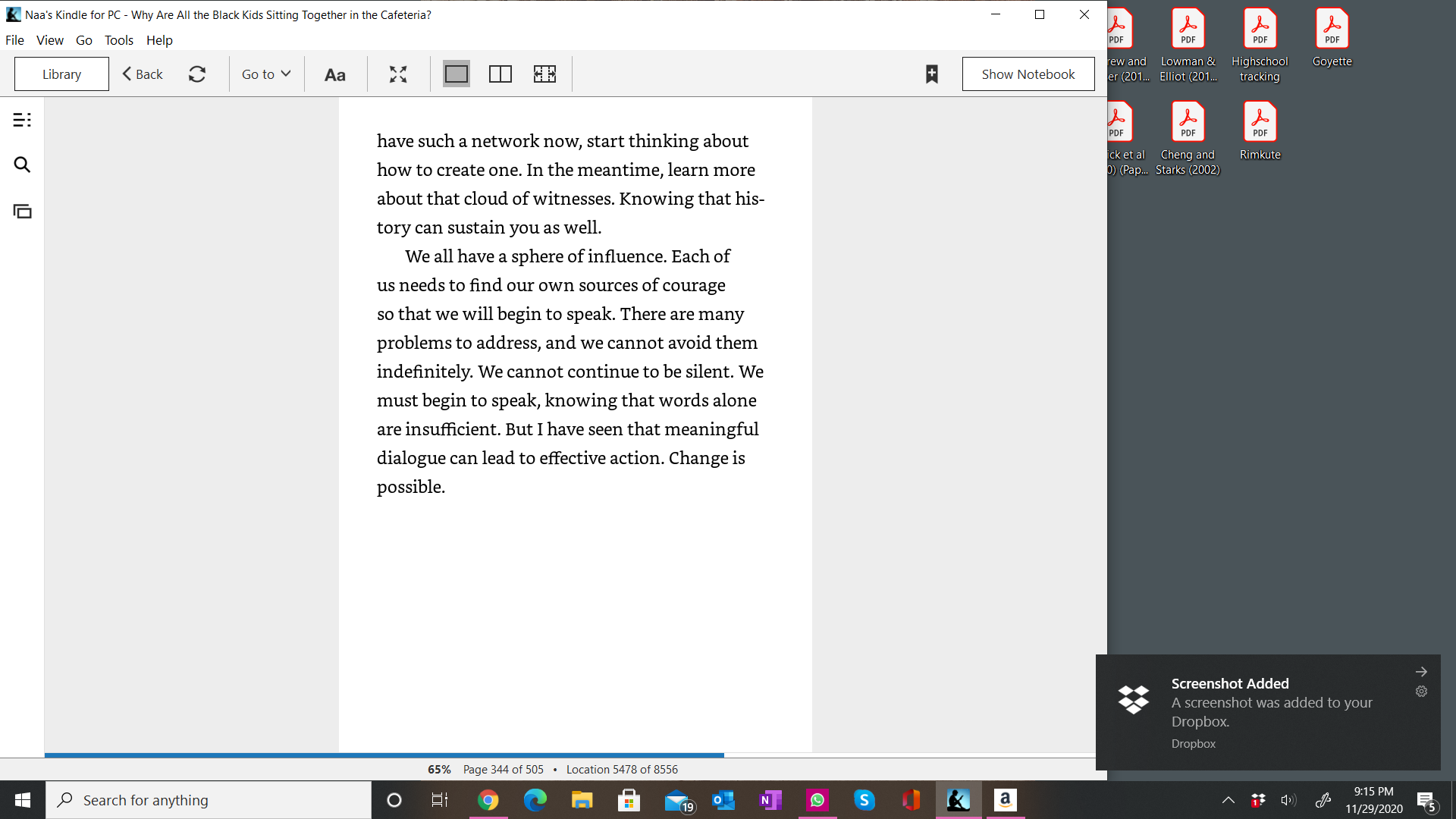
Task: Open Outlook from taskbar
Action: coord(723,800)
